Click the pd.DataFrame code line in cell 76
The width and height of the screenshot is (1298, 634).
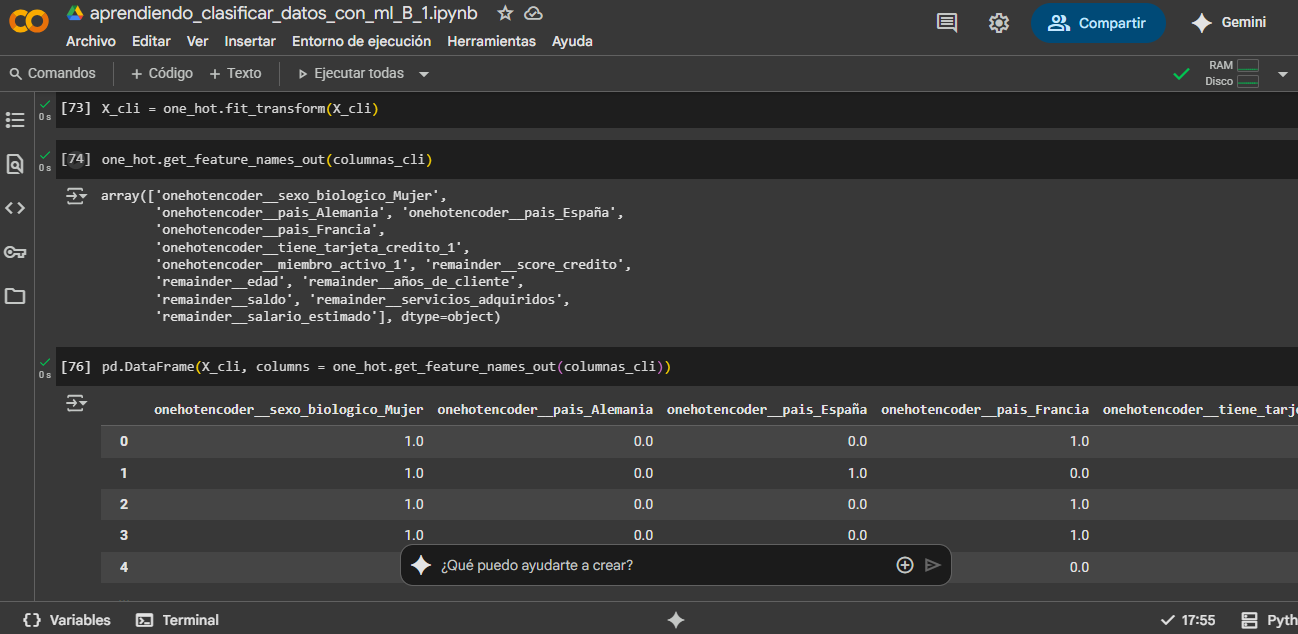(x=386, y=367)
